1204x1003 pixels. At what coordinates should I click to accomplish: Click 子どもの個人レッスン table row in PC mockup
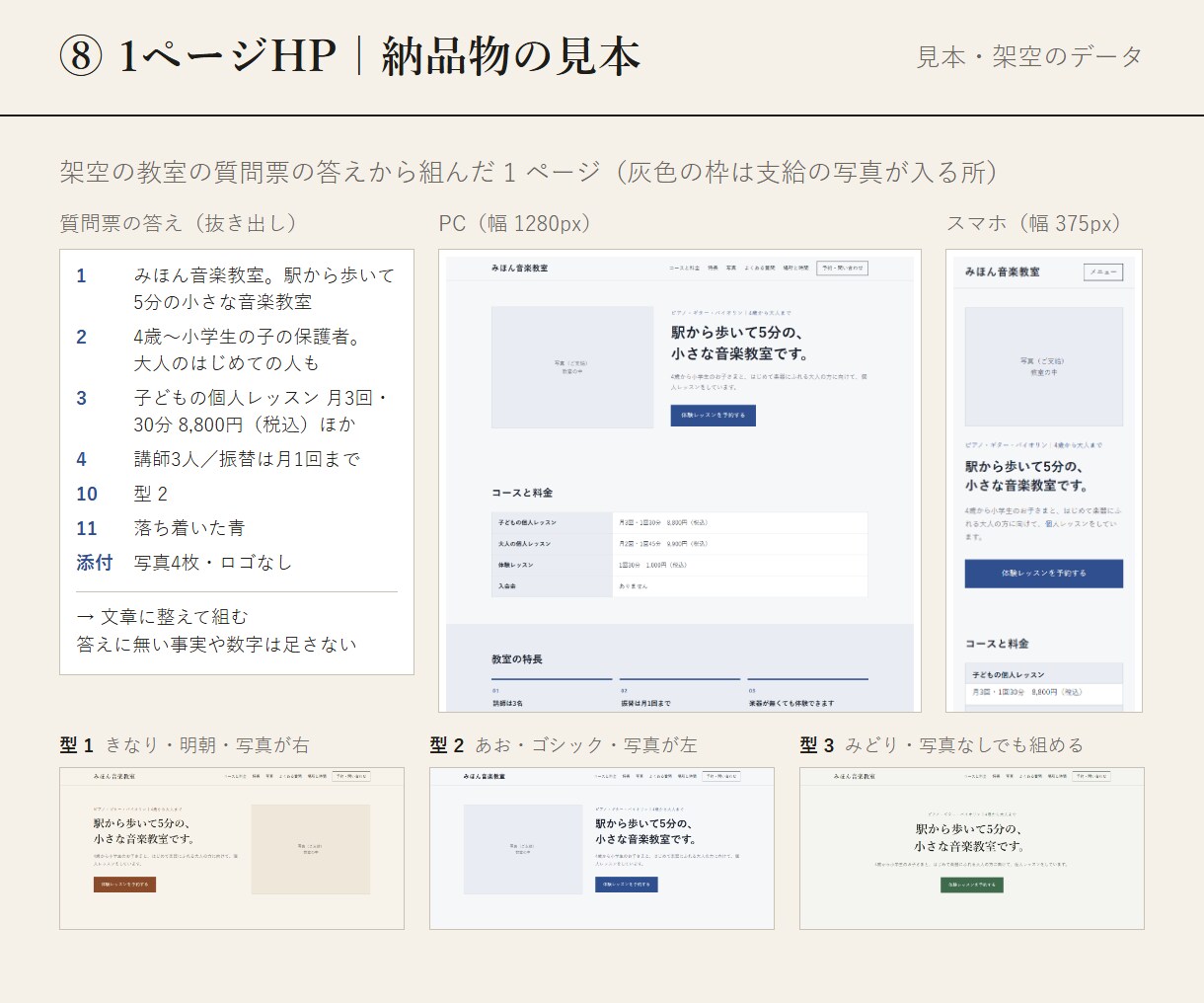679,522
